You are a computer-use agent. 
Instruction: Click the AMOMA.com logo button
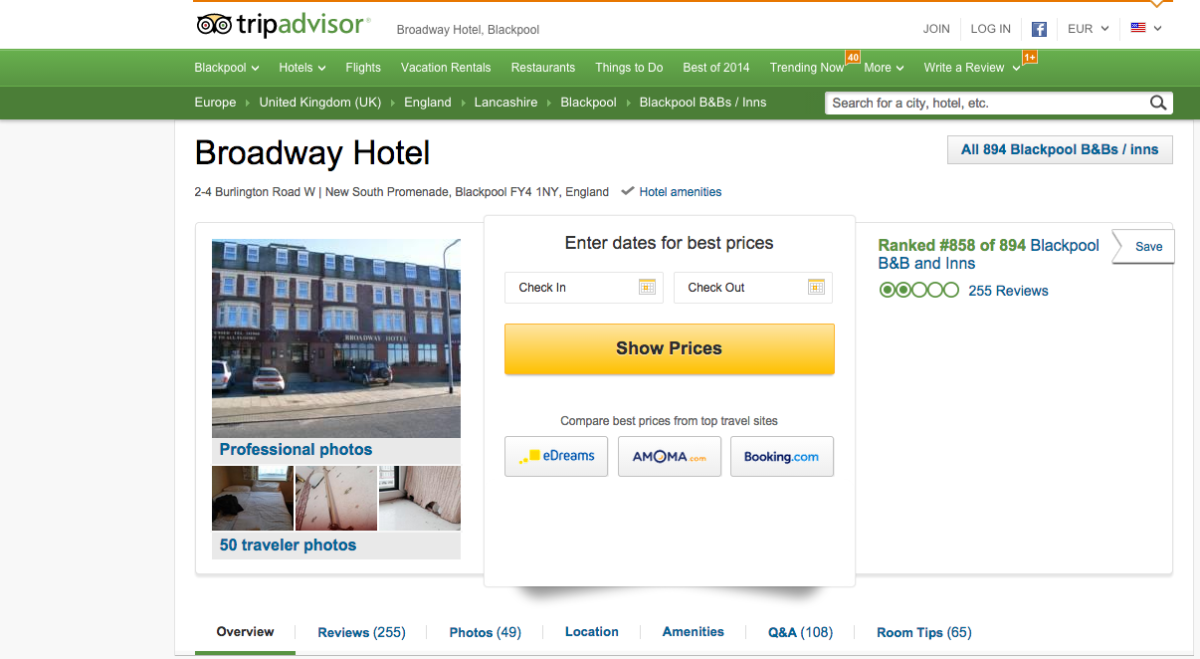pyautogui.click(x=669, y=456)
